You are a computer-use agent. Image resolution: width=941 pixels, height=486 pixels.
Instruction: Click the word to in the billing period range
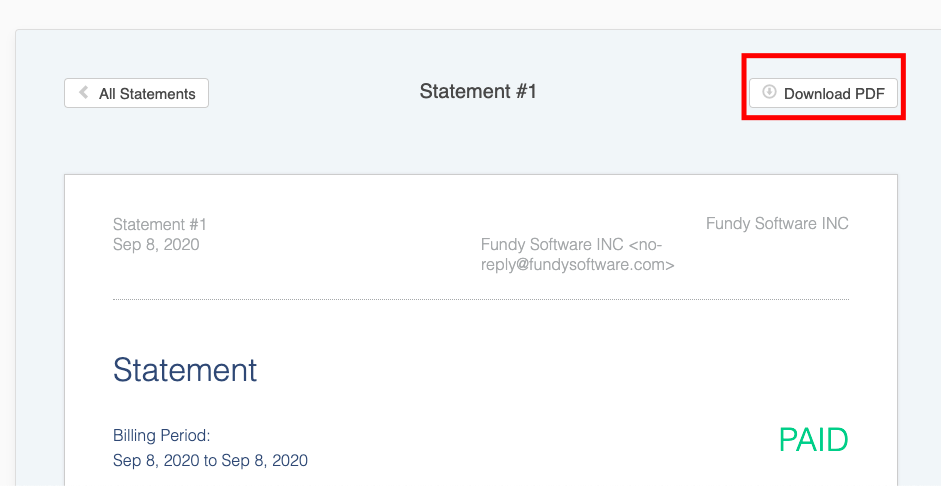[x=210, y=461]
